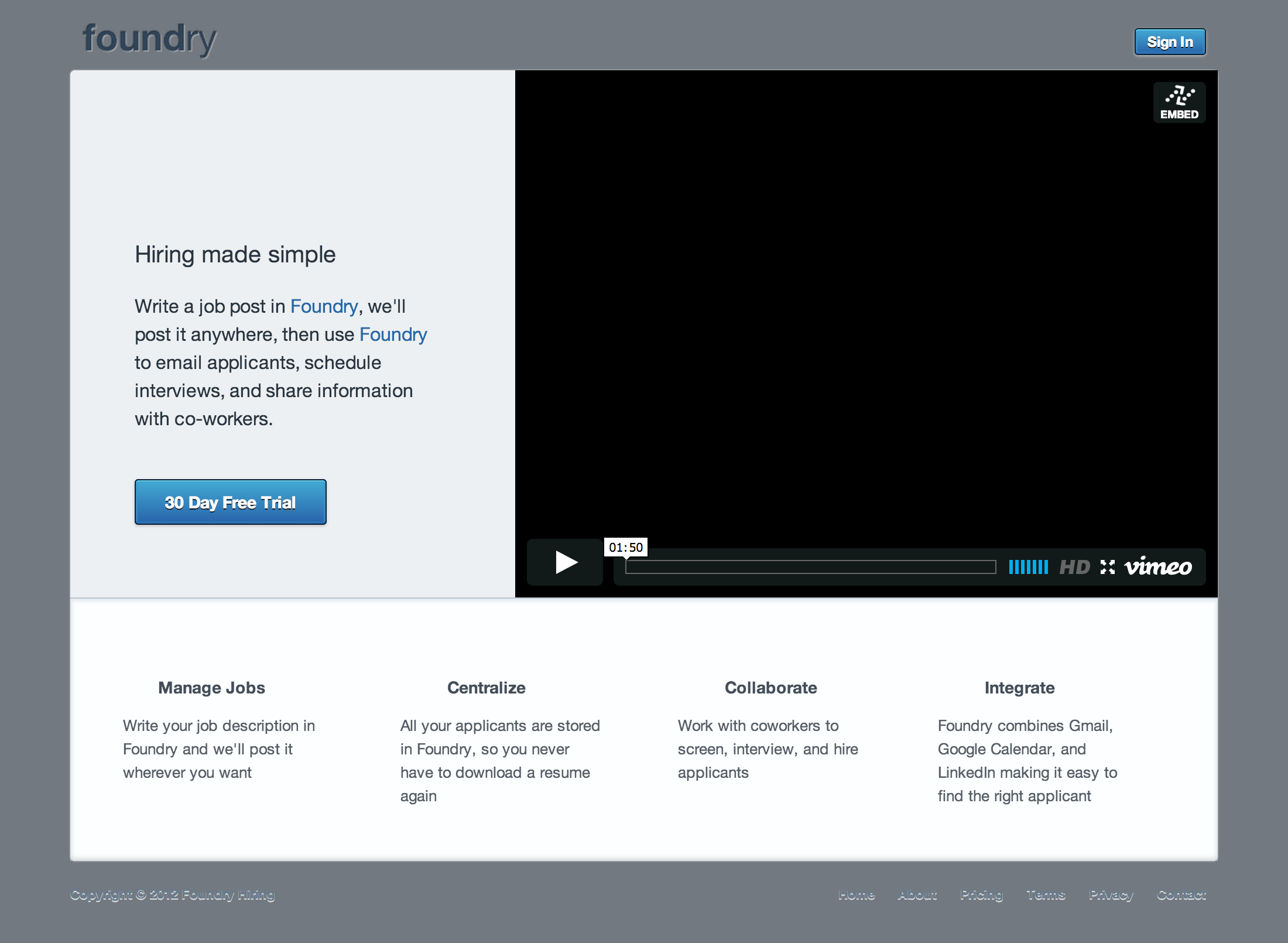Click the 01:50 video duration label
Image resolution: width=1288 pixels, height=943 pixels.
(626, 547)
